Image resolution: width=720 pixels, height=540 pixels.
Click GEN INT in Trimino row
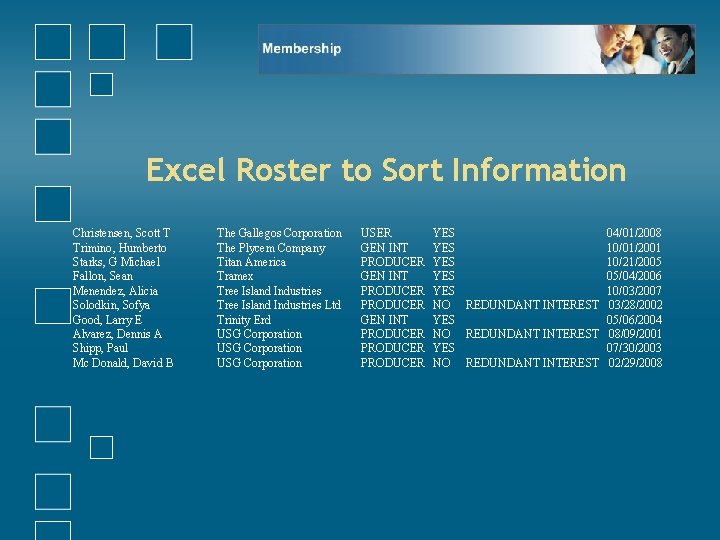click(x=384, y=248)
